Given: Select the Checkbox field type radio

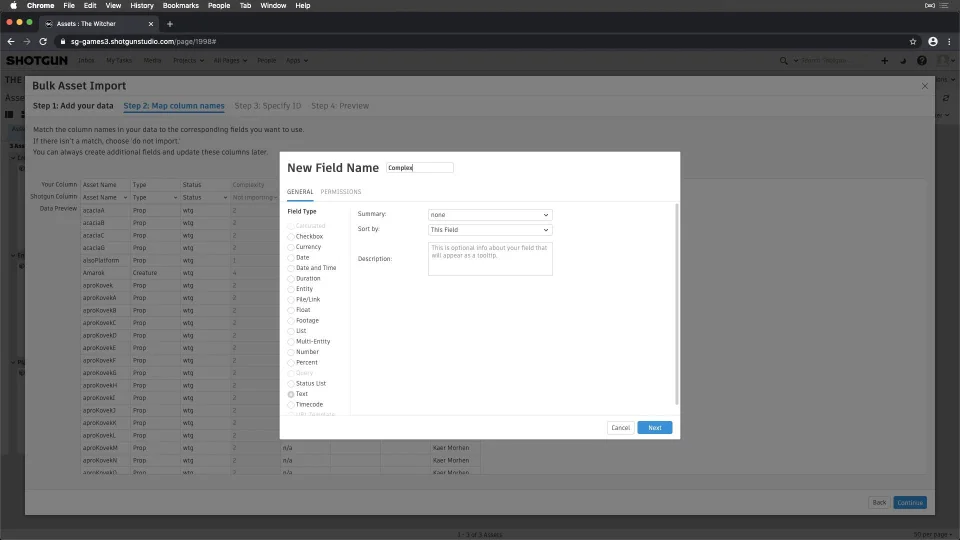Looking at the screenshot, I should [291, 237].
